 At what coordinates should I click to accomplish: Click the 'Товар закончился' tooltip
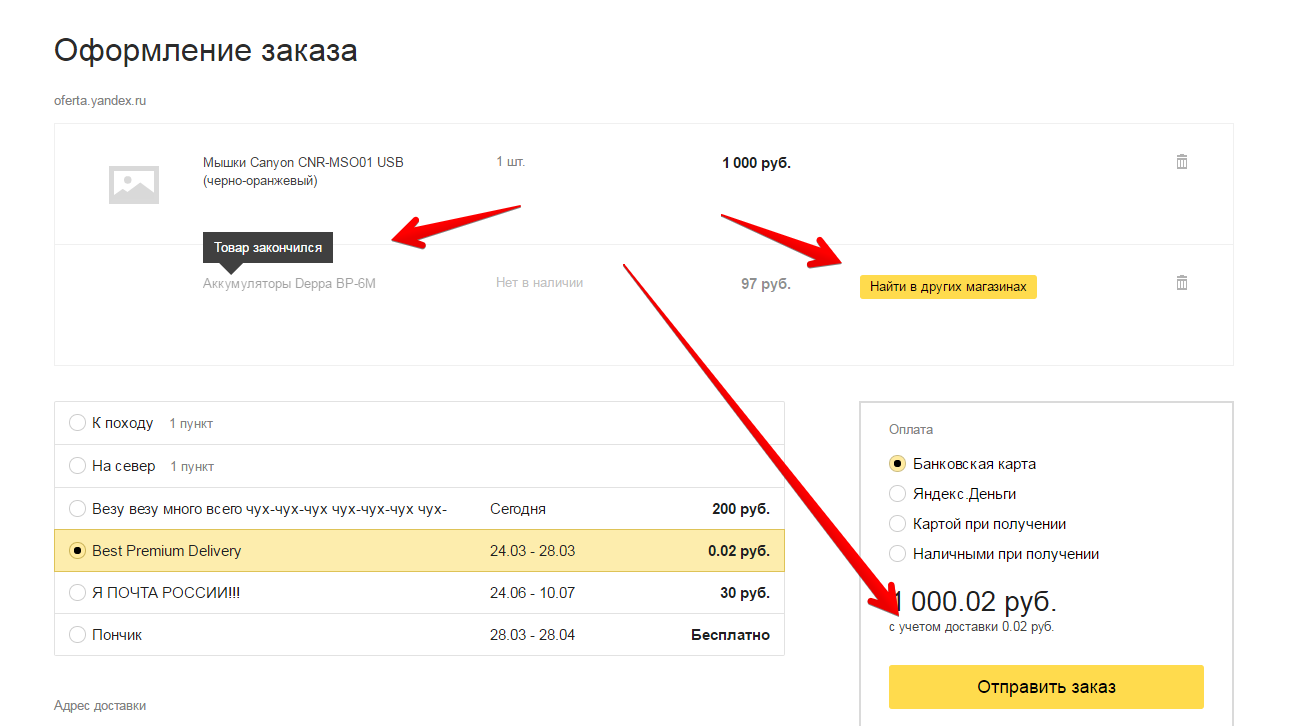tap(267, 247)
